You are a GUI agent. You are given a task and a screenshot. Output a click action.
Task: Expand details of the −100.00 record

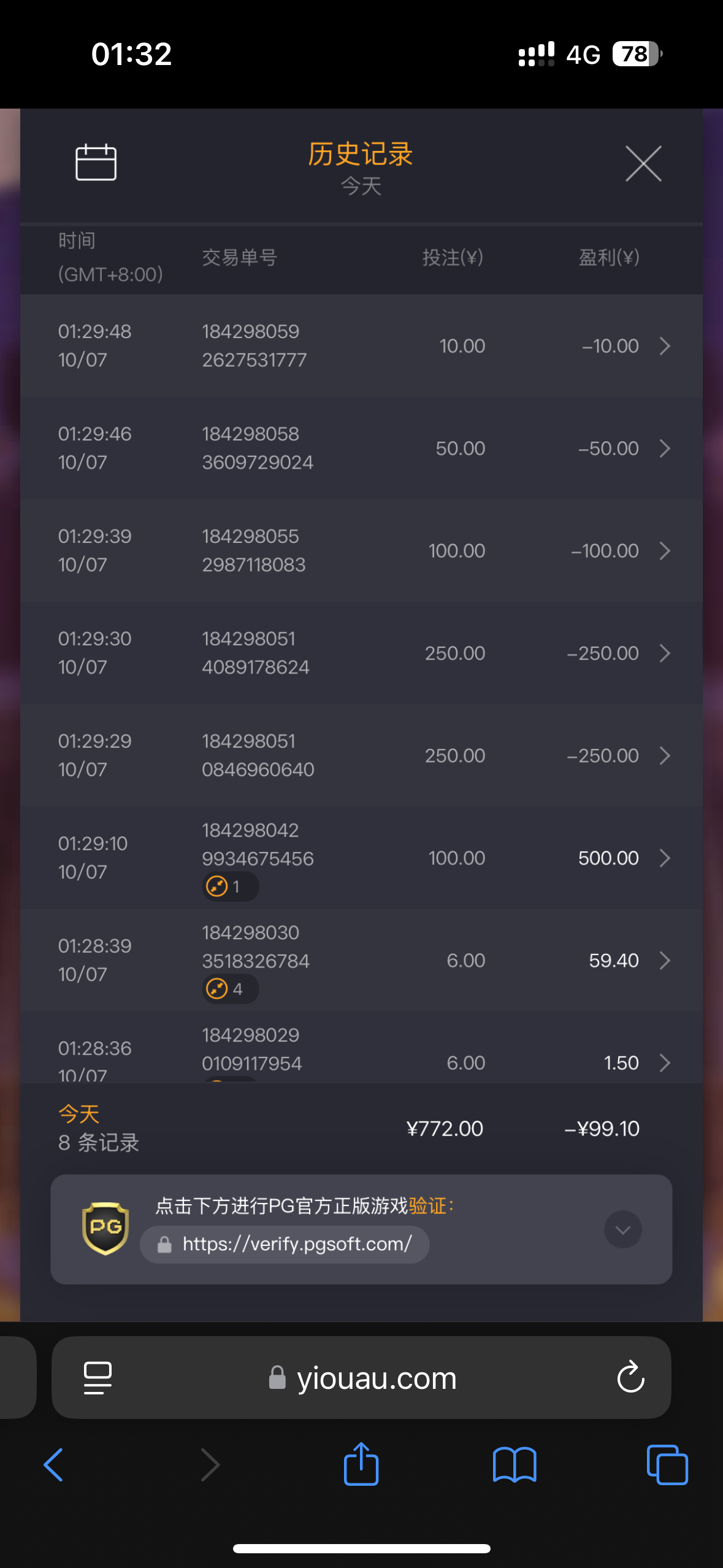coord(665,551)
